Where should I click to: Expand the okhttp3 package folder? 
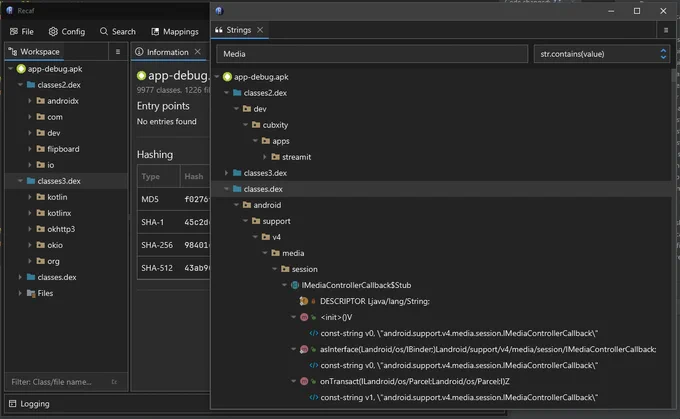point(29,229)
